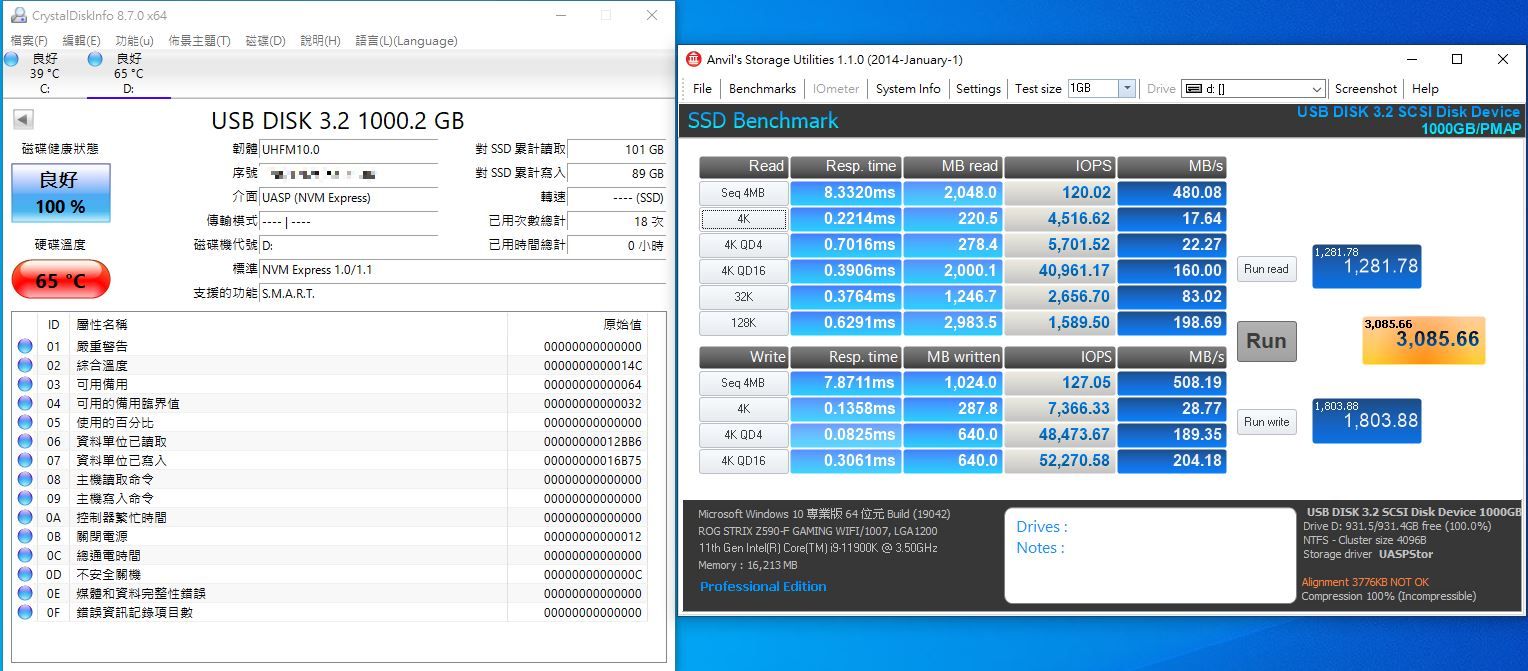Click total host reads value 101 GB
This screenshot has height=671, width=1528.
coord(616,150)
